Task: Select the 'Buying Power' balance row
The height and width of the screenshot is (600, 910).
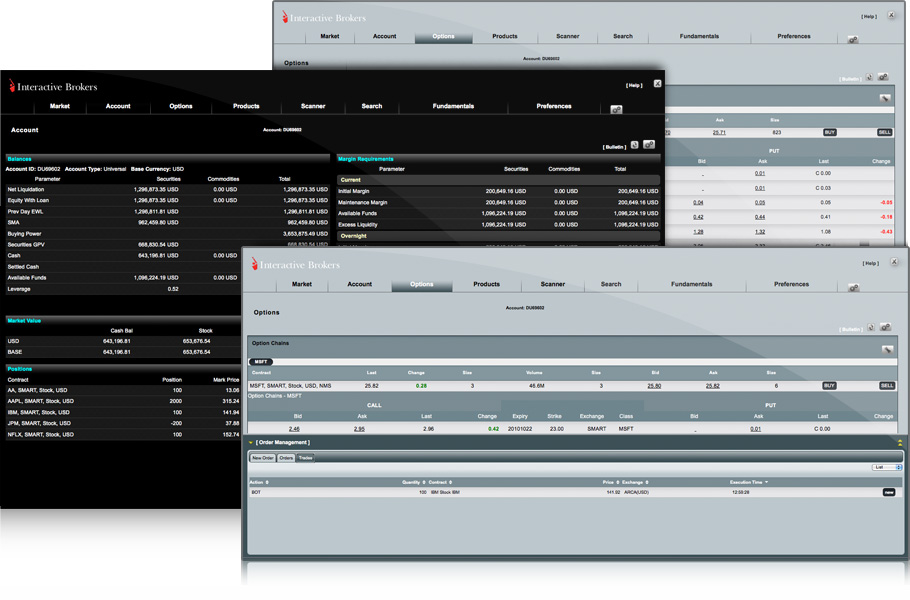Action: pyautogui.click(x=168, y=234)
